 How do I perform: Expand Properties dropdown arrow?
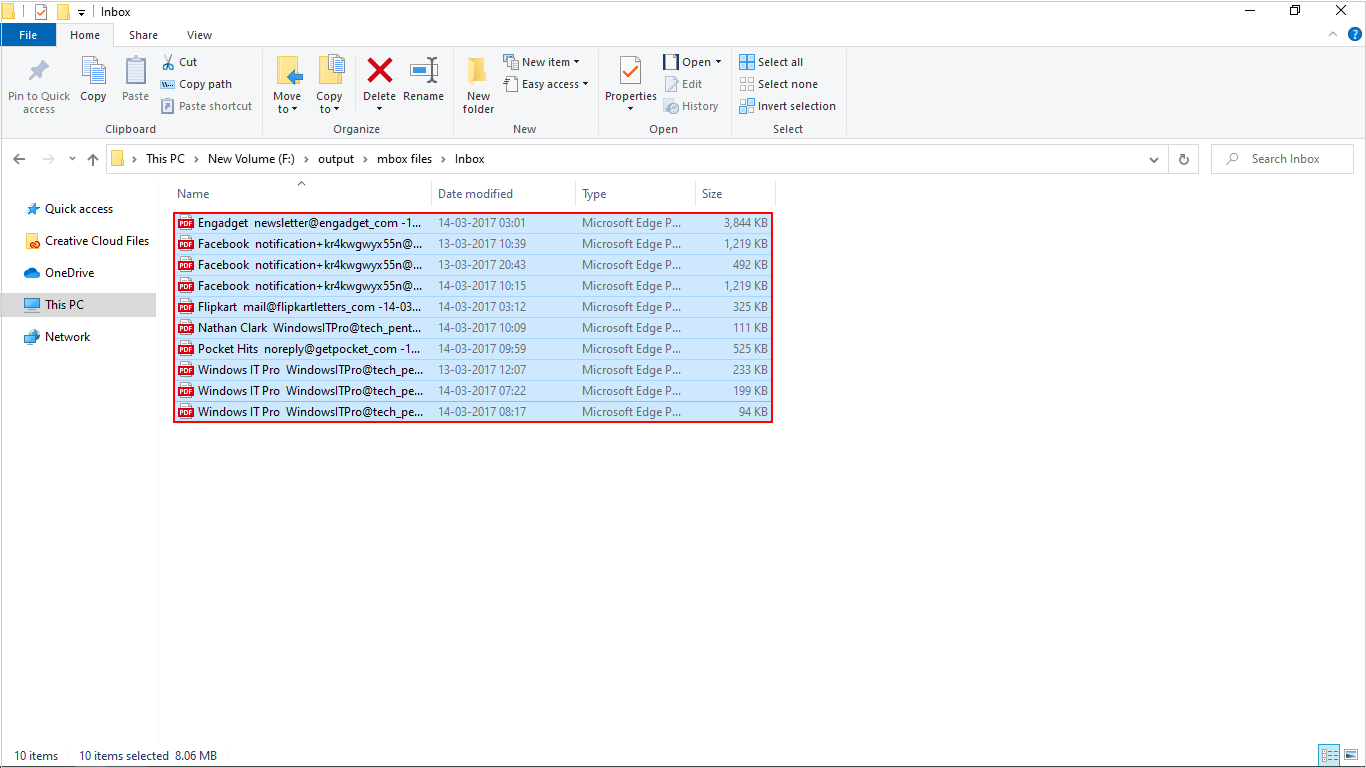pyautogui.click(x=630, y=109)
